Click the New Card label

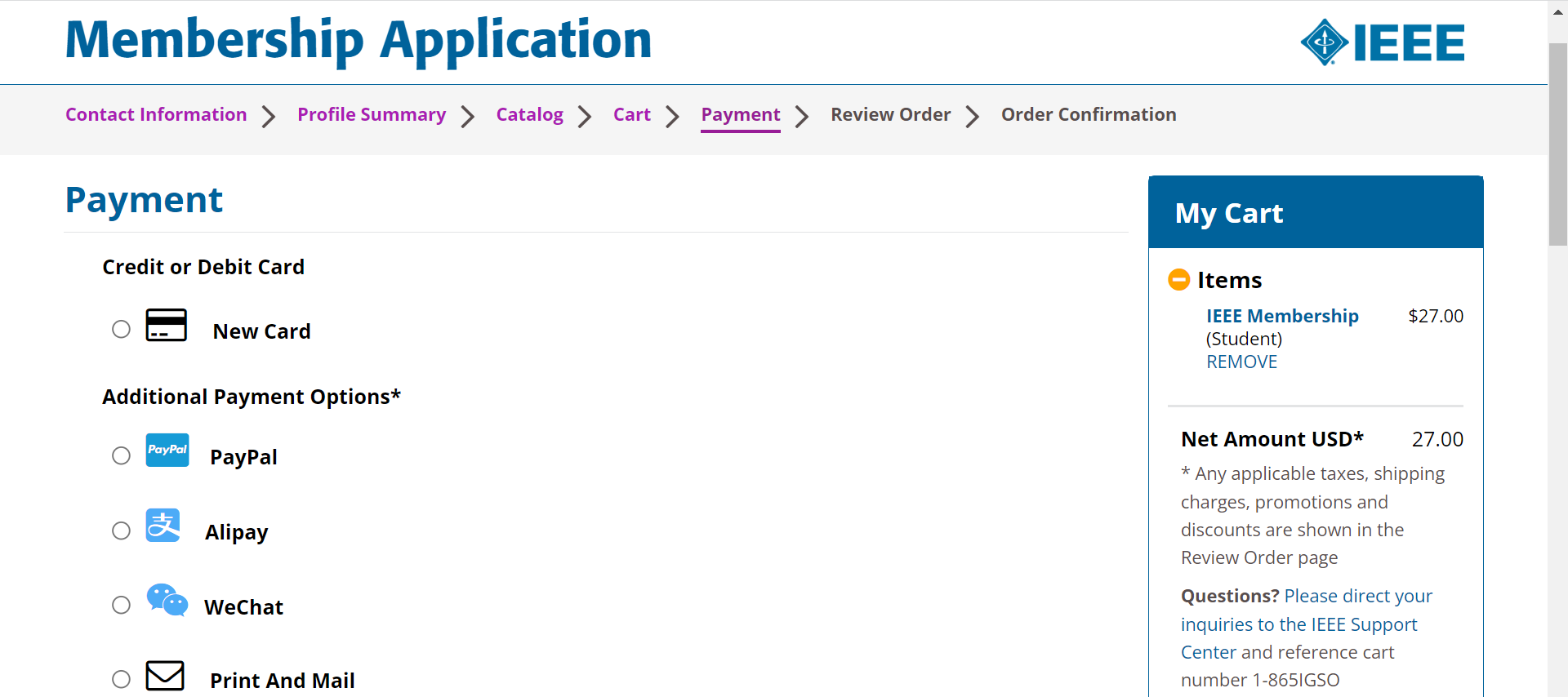tap(261, 331)
